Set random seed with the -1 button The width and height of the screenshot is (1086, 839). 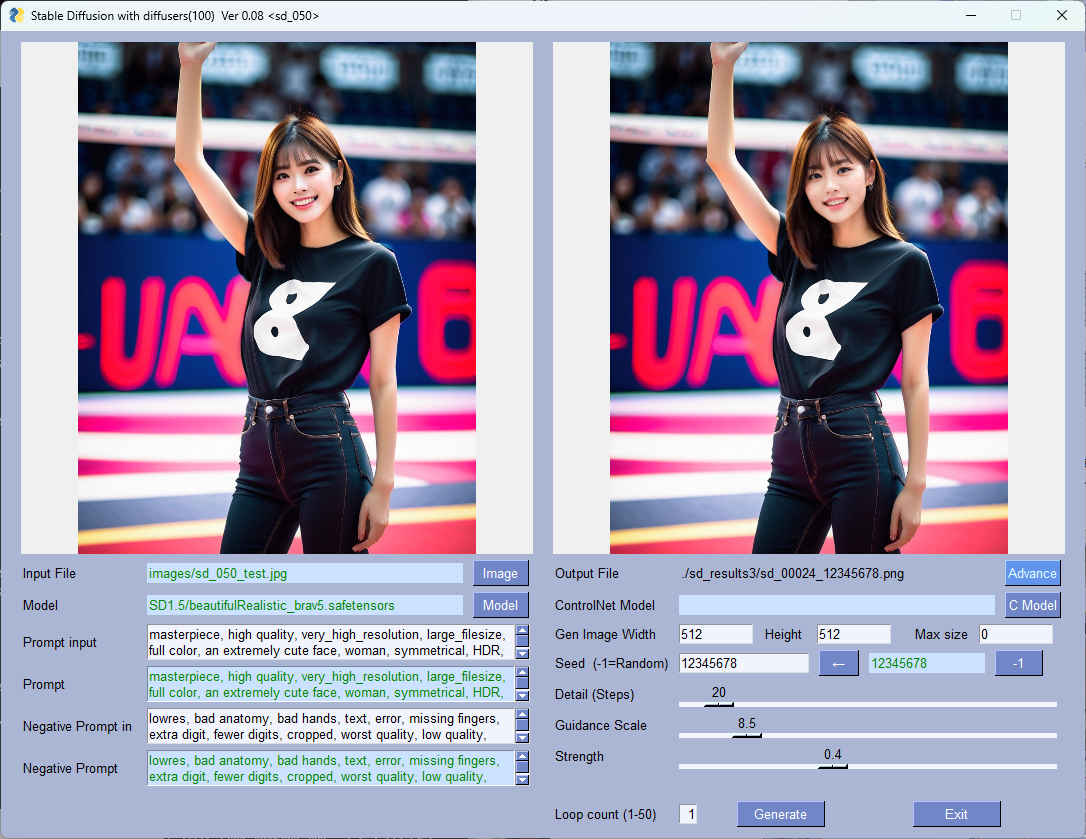[1018, 663]
